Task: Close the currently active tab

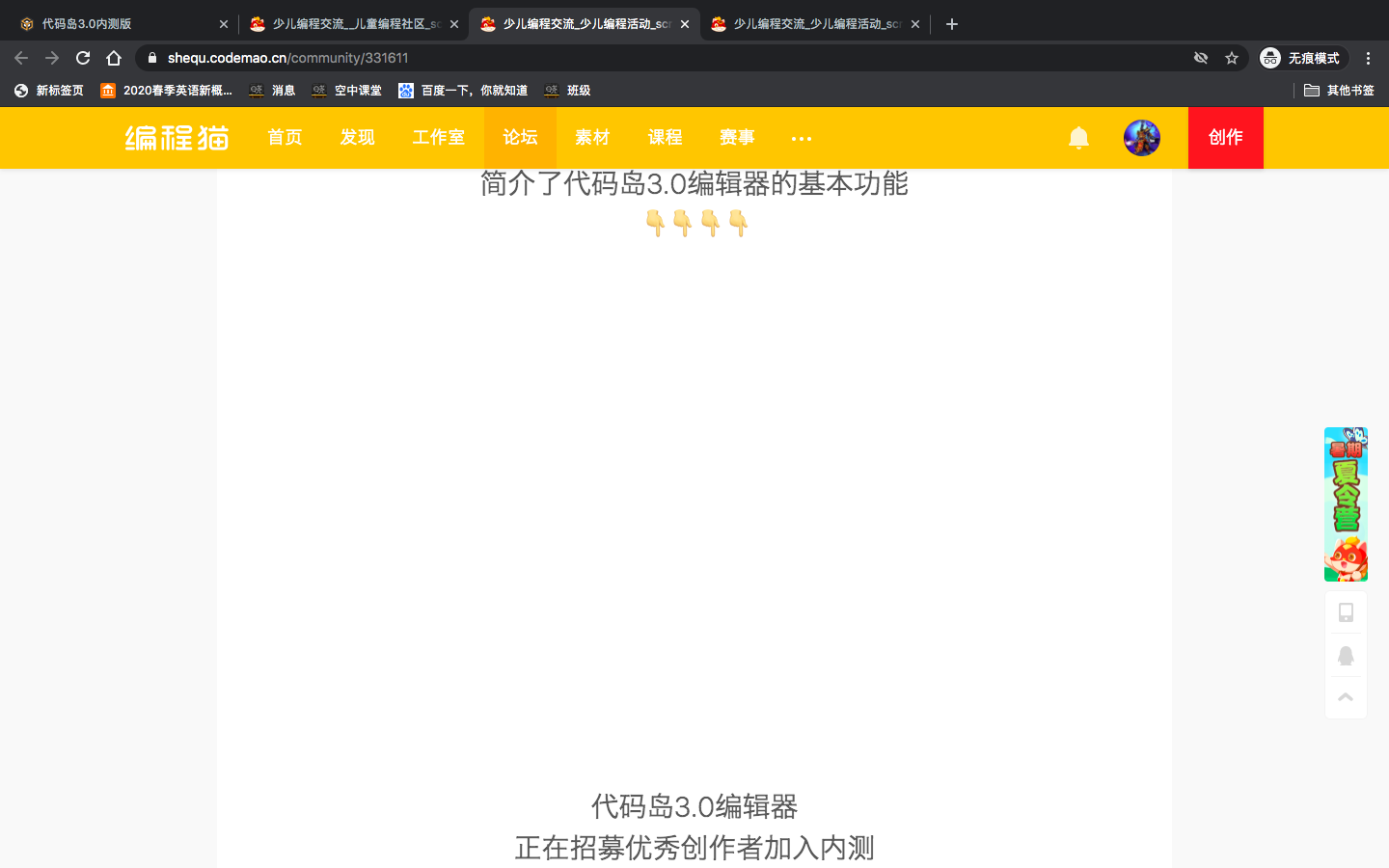Action: (x=685, y=24)
